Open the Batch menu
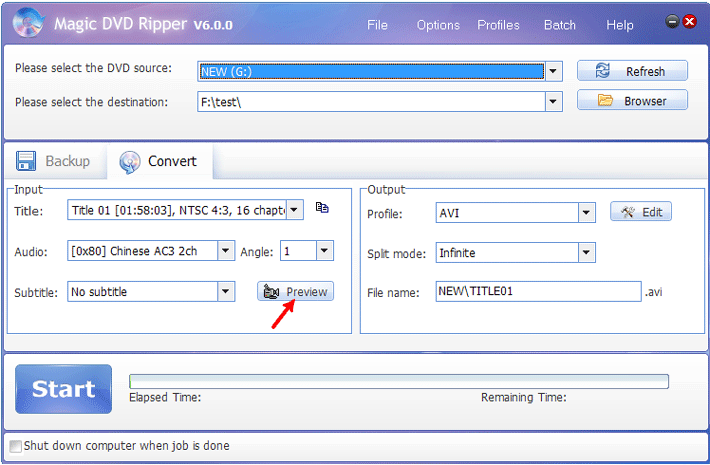 pos(560,25)
